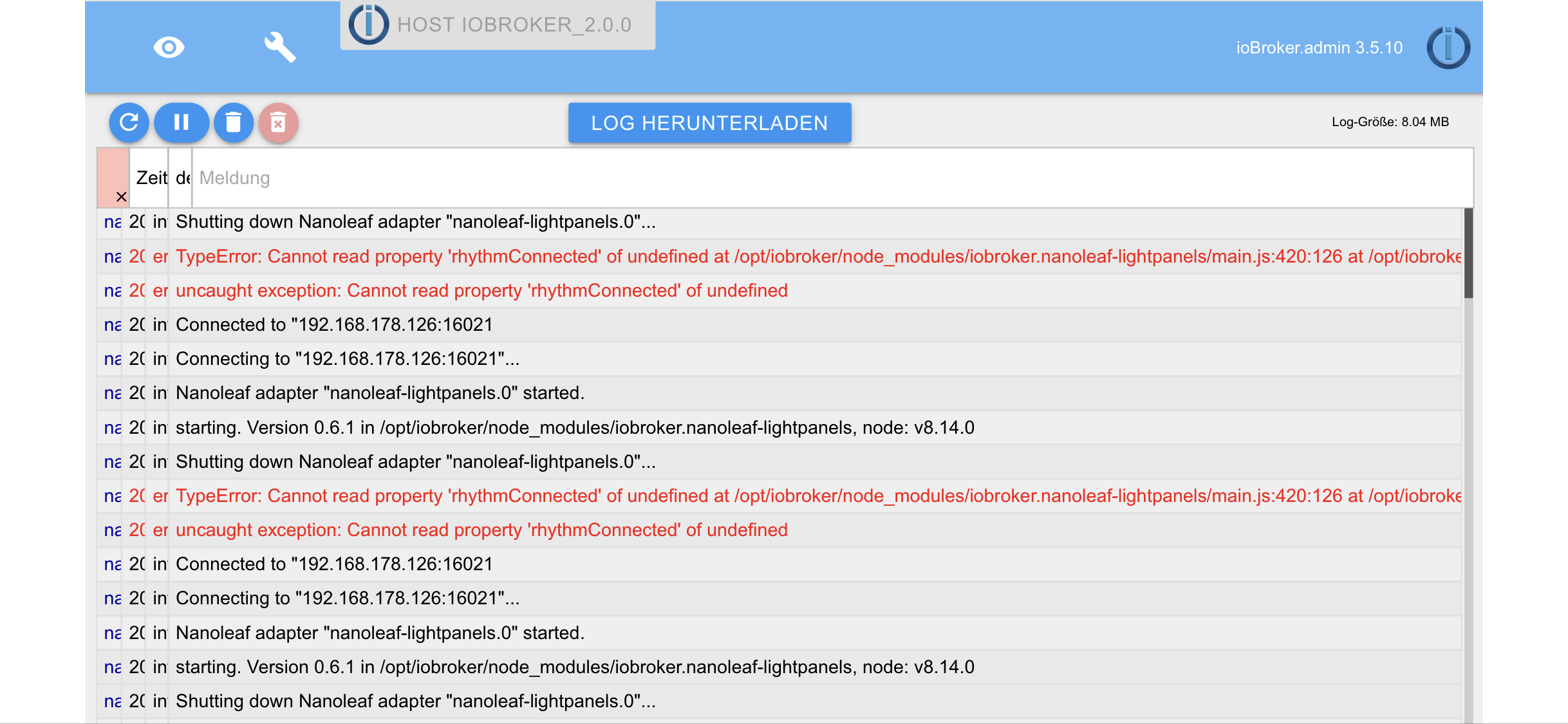Refresh the log with reload icon
1568x724 pixels.
click(129, 122)
